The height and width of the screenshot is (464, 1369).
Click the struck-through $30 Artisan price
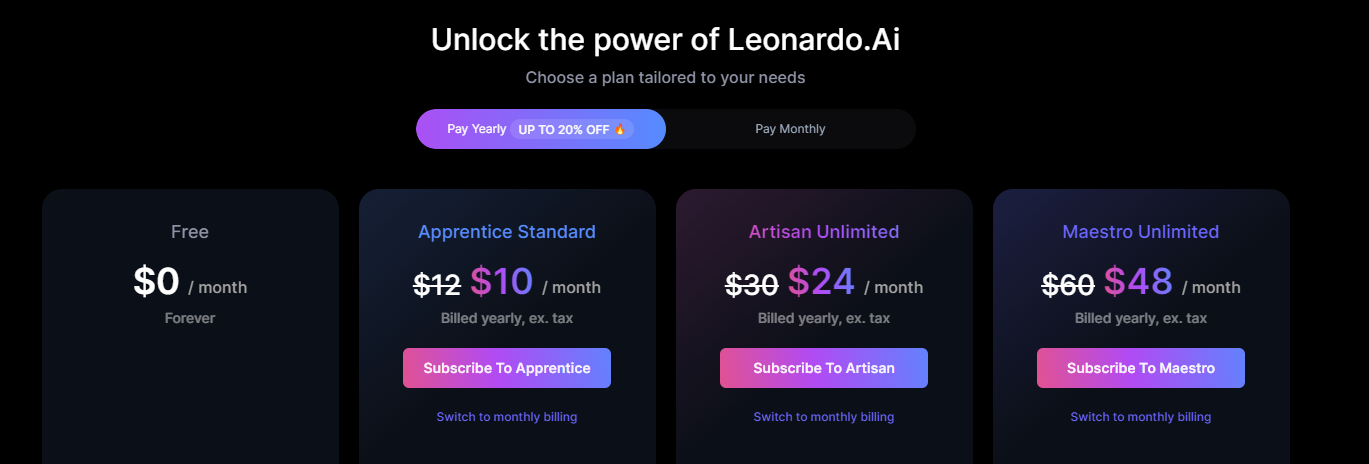point(752,286)
